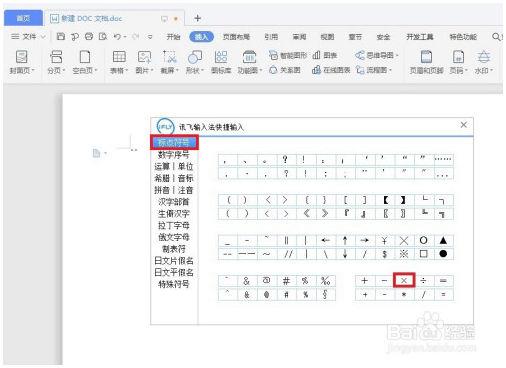Insert the …… six-dot ellipsis symbol
The height and width of the screenshot is (368, 506).
point(443,160)
